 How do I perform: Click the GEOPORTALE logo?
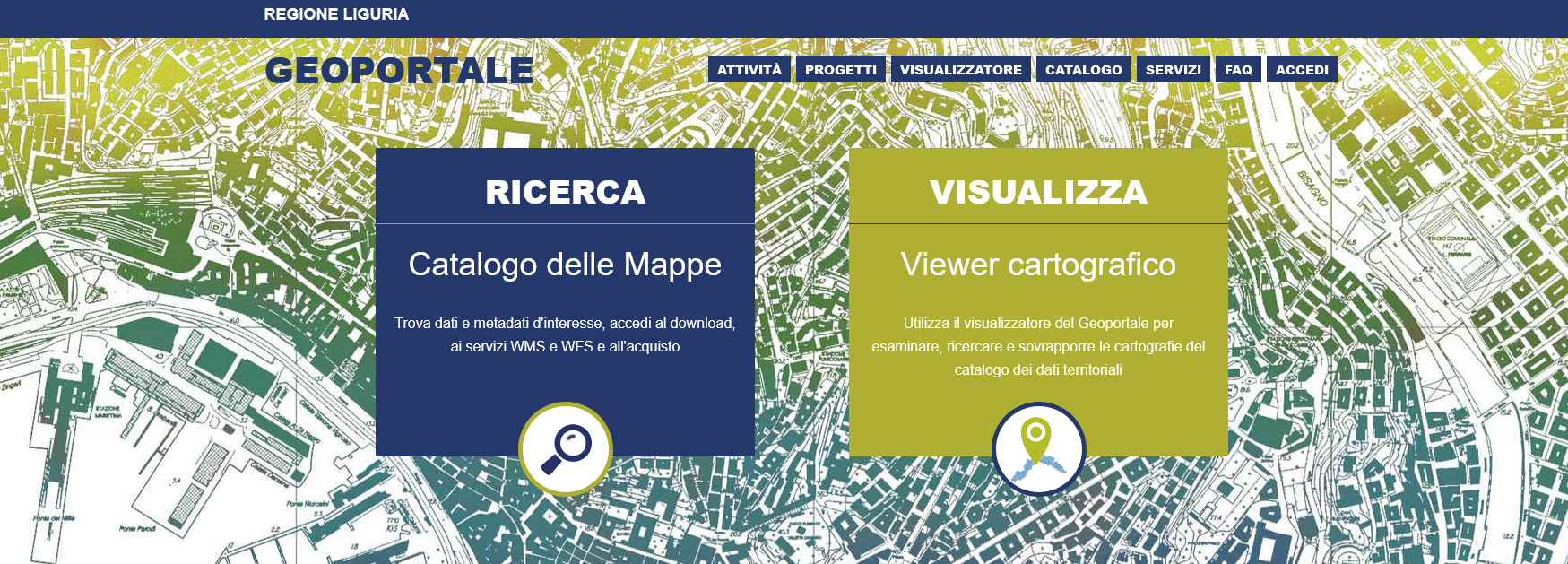(399, 70)
